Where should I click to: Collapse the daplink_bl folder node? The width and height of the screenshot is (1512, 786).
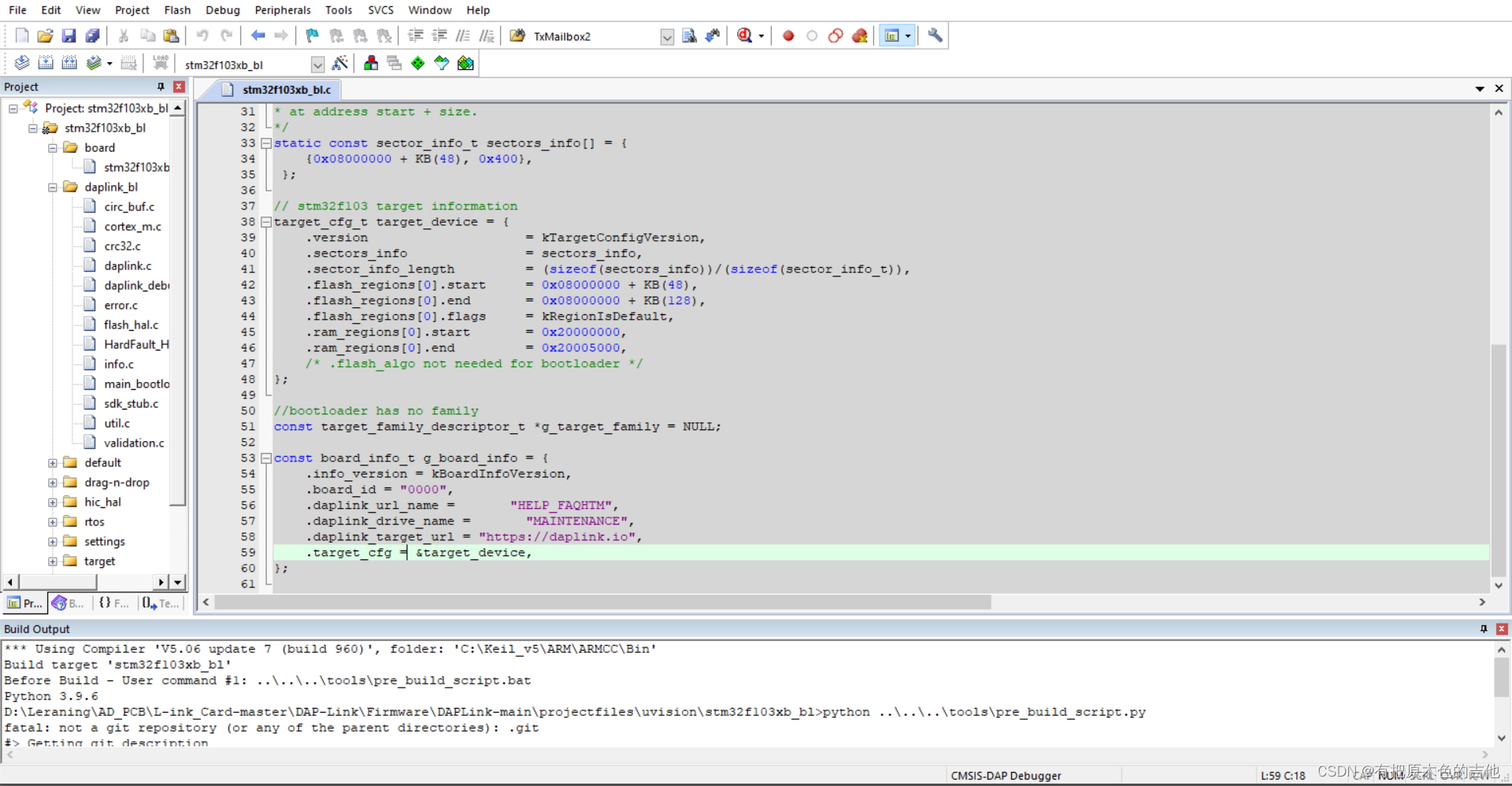tap(52, 187)
